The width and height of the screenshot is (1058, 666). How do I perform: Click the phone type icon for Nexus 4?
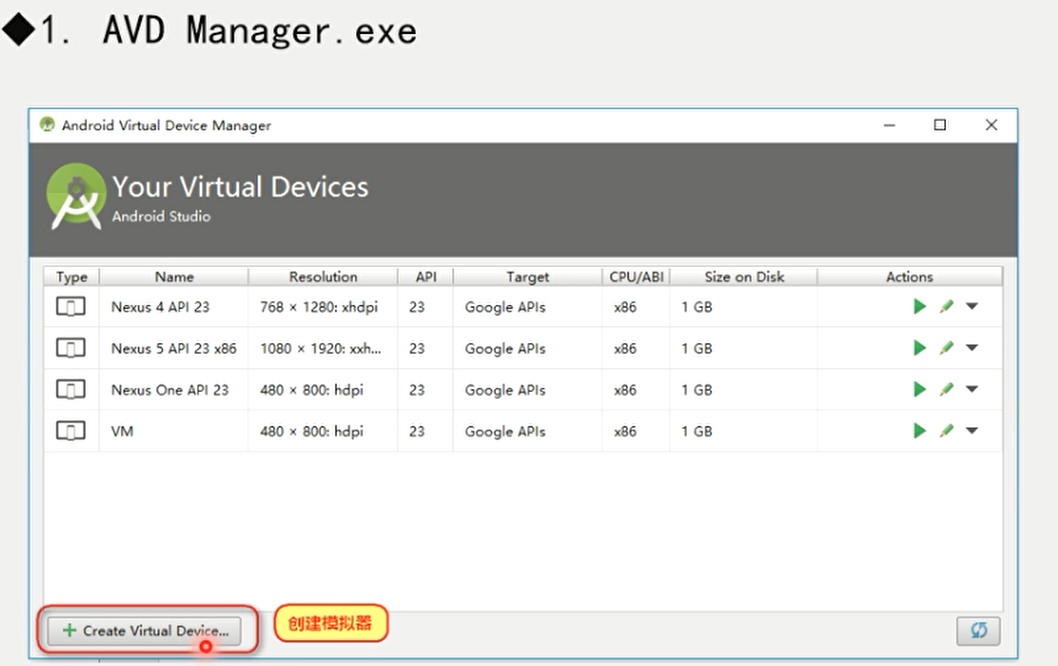pos(71,307)
